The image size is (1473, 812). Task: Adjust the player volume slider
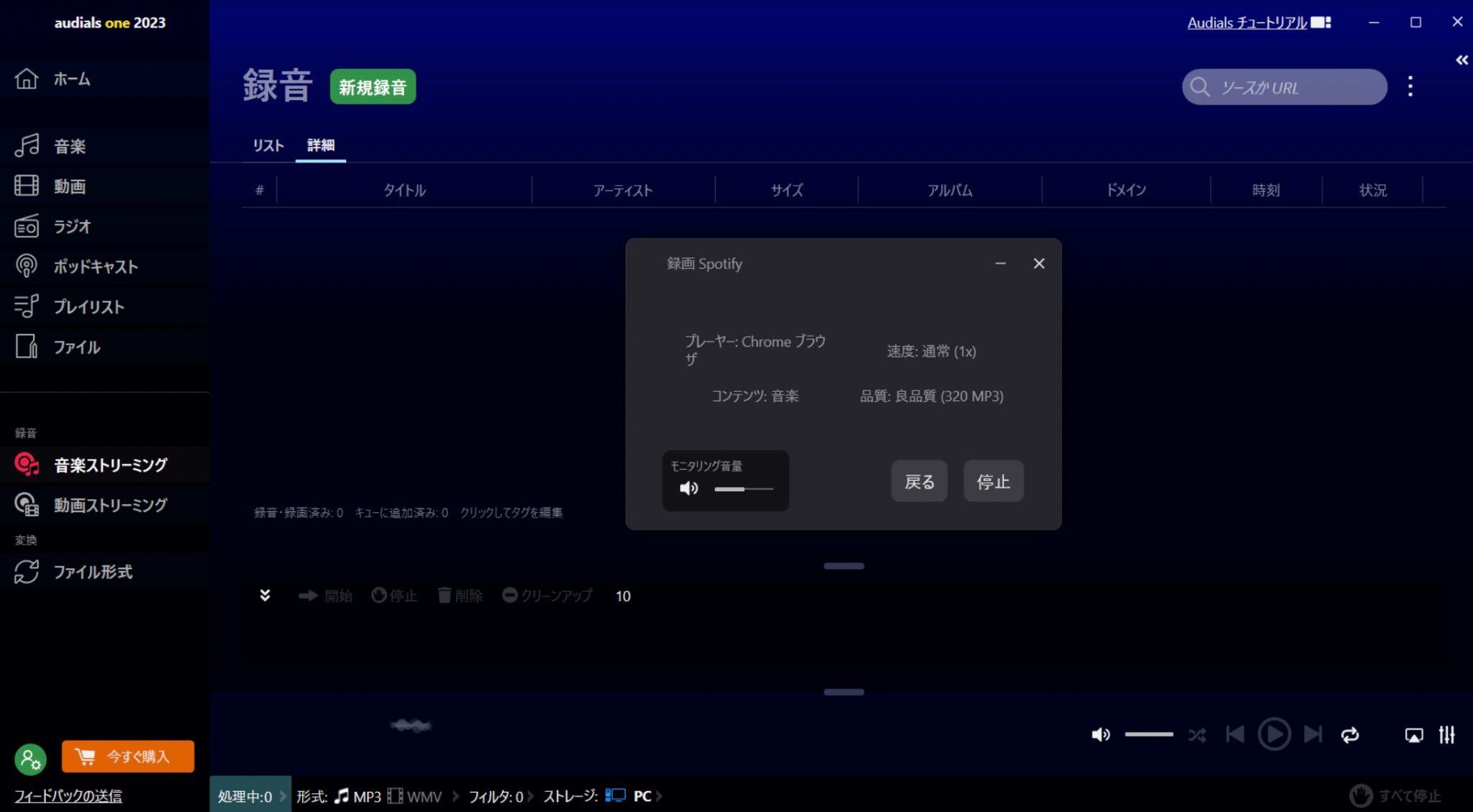1149,734
